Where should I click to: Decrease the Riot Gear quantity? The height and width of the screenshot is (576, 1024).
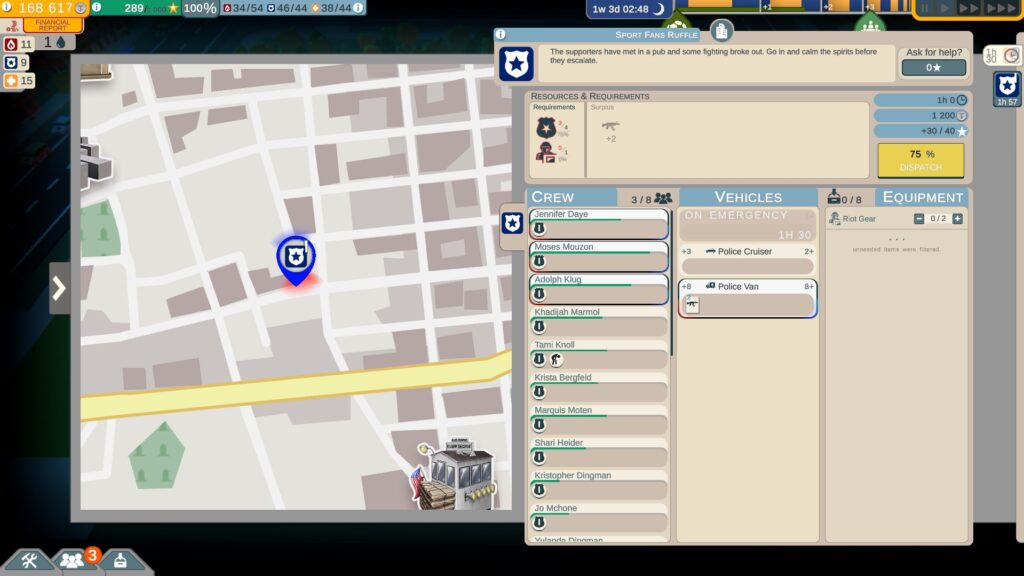tap(919, 219)
